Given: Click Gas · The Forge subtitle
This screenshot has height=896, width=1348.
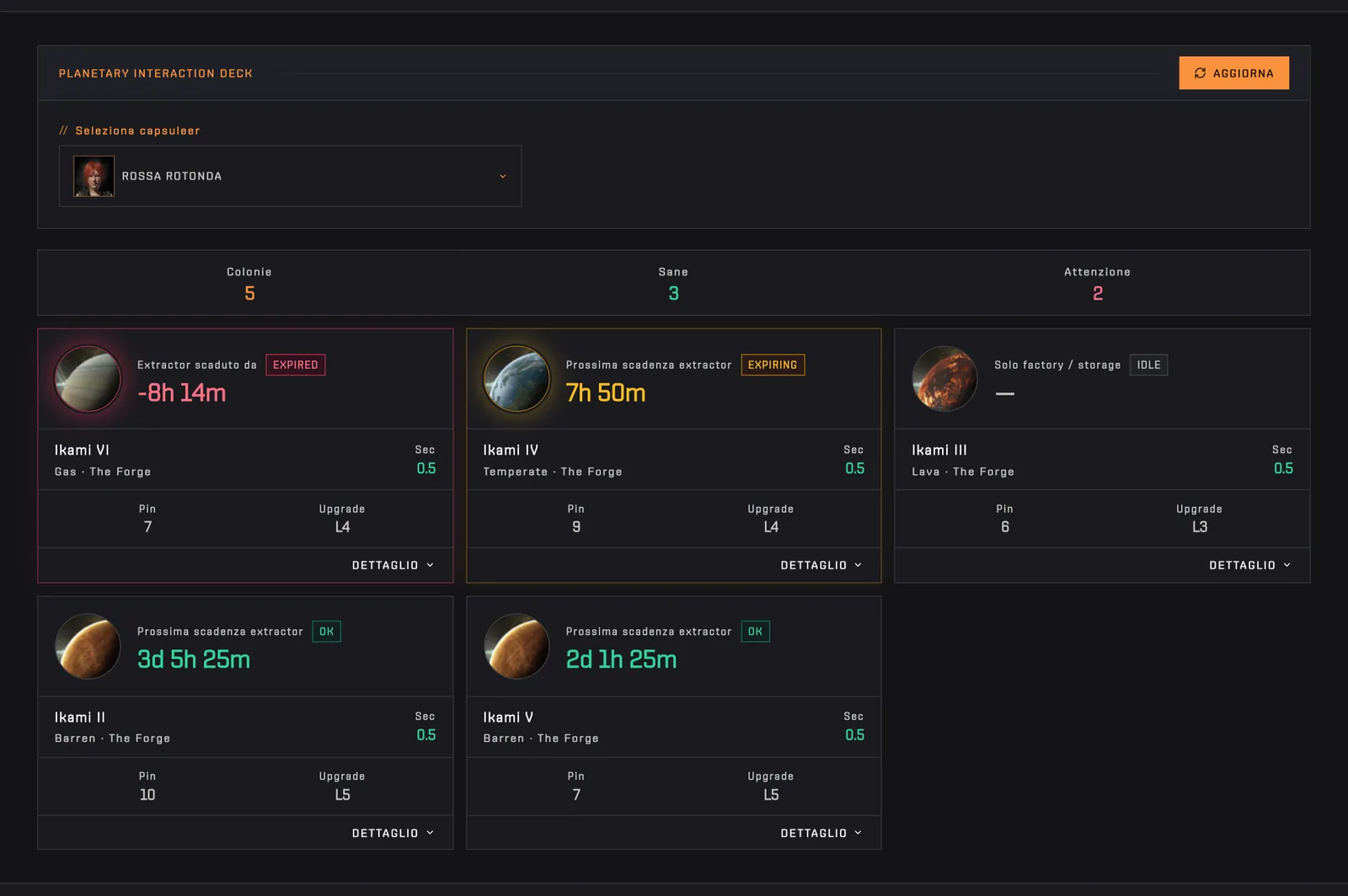Looking at the screenshot, I should (x=103, y=472).
